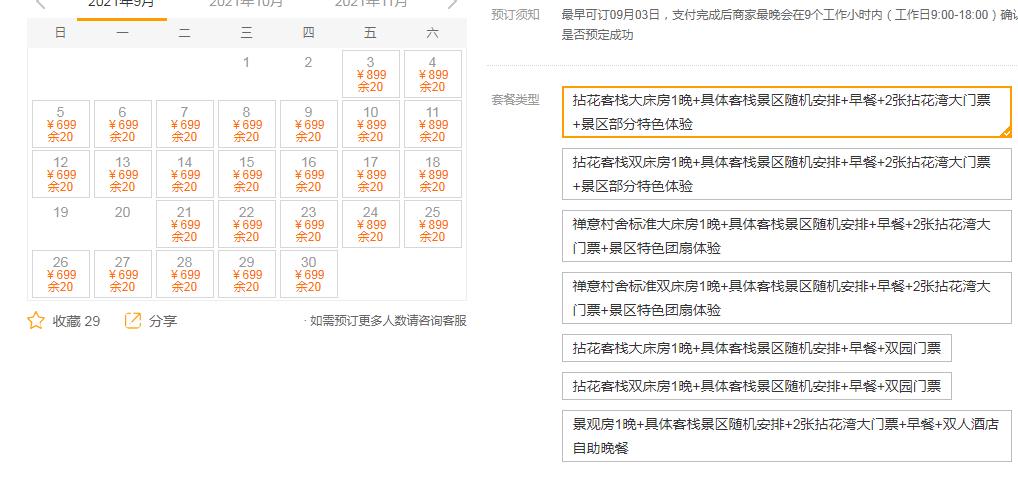
Task: Go to next month with right arrow
Action: tap(454, 4)
